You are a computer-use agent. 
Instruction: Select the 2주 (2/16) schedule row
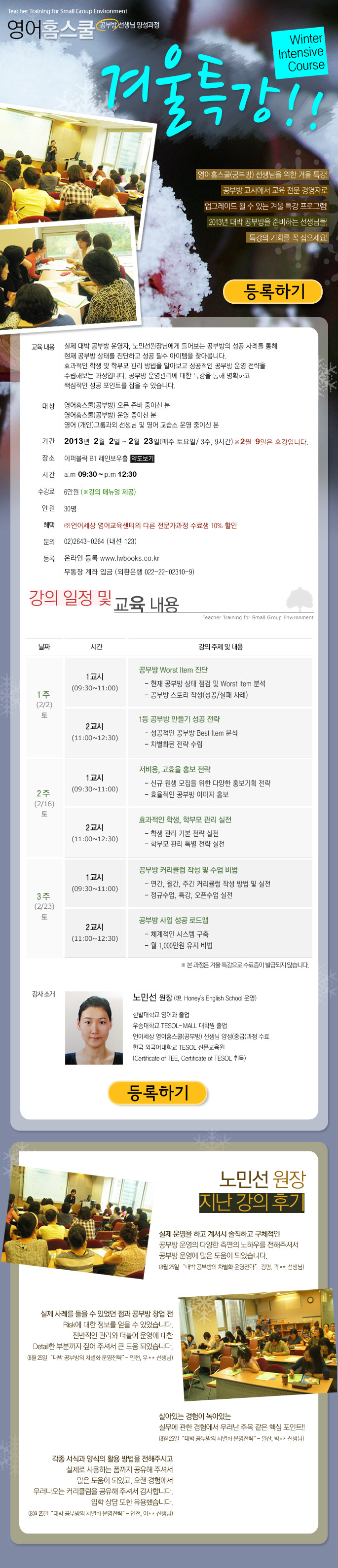pos(44,804)
